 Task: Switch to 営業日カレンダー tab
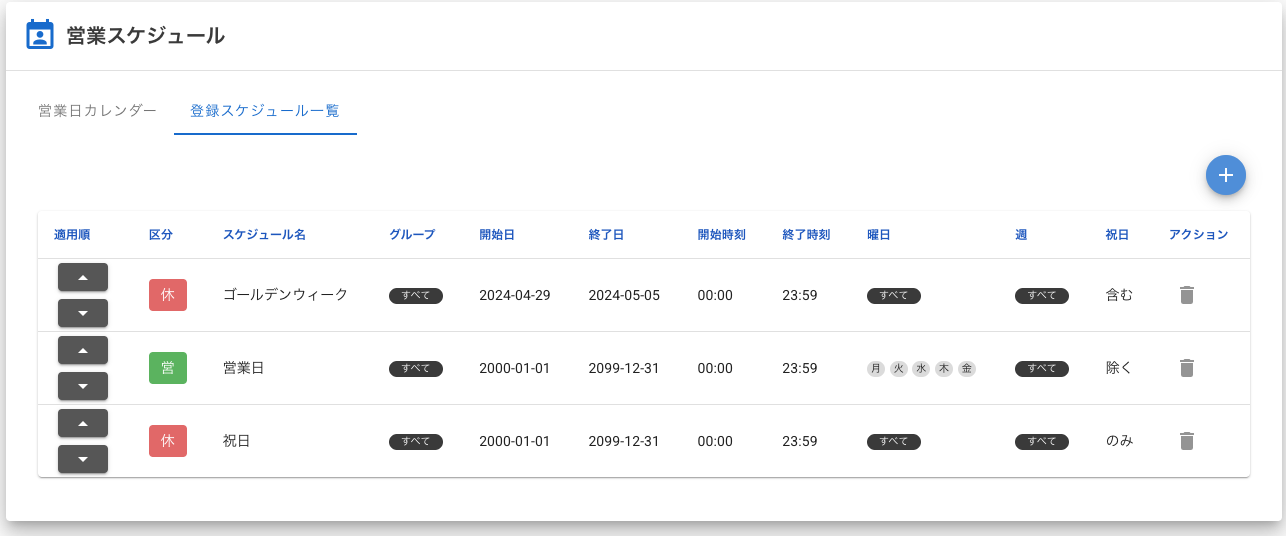pyautogui.click(x=97, y=111)
